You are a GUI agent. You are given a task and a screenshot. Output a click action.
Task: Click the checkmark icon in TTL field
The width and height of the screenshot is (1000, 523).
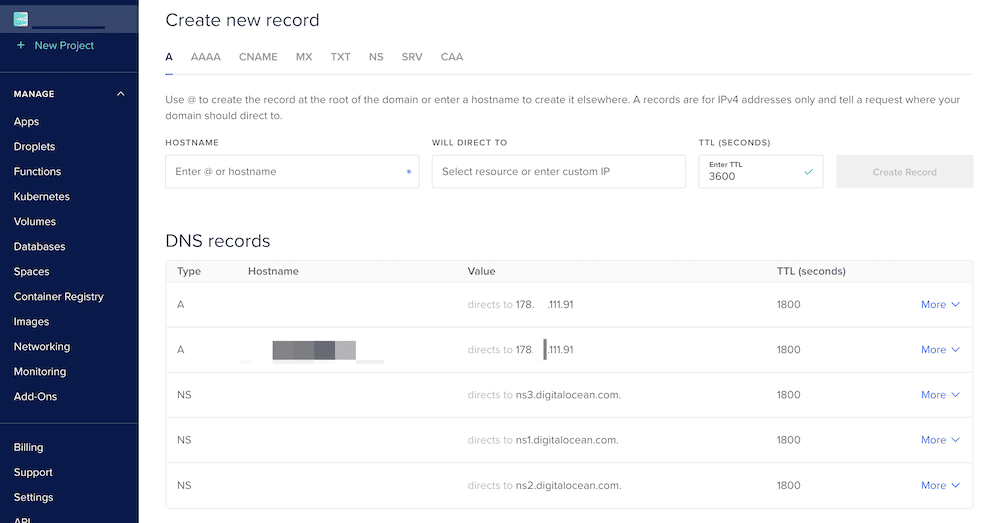pos(809,172)
